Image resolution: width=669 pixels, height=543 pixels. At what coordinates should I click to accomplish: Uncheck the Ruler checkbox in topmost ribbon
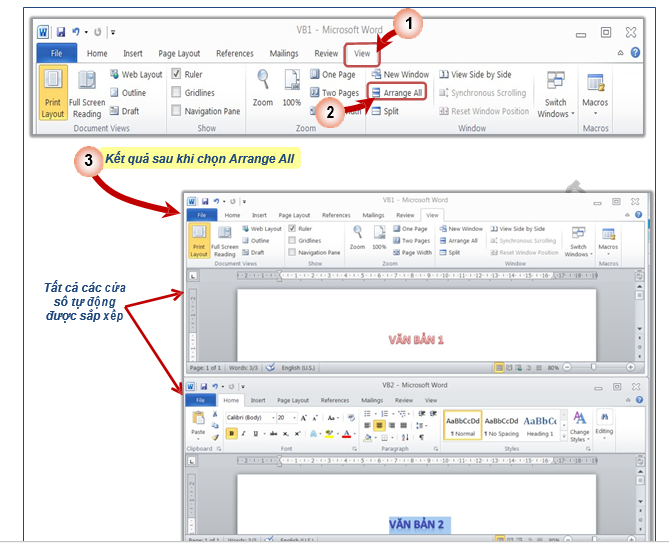(x=176, y=74)
